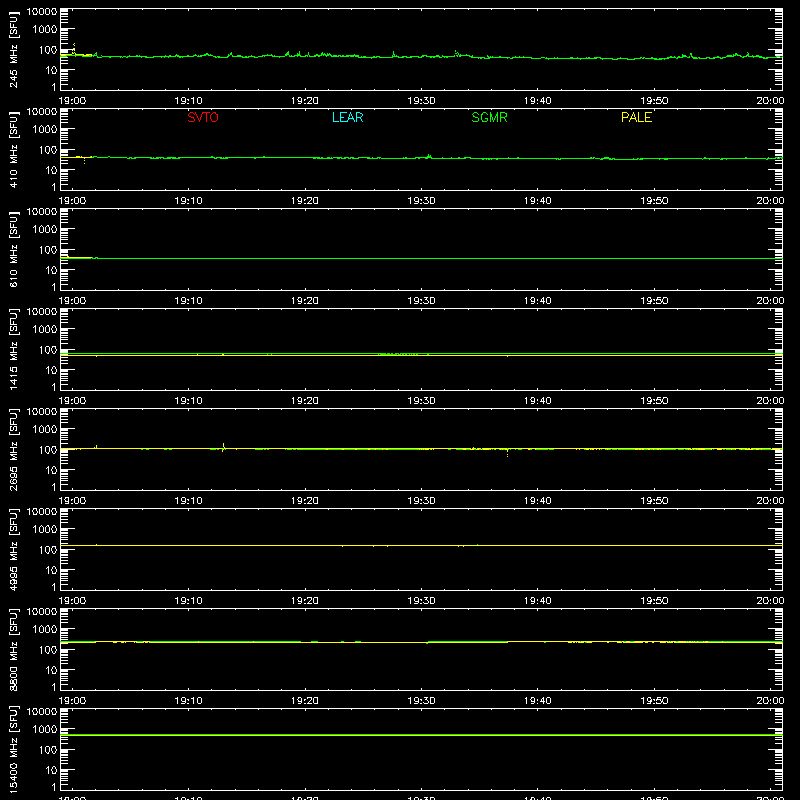Image resolution: width=800 pixels, height=800 pixels.
Task: Click the 19:30 time label below 2695 MHz plot
Action: click(x=421, y=501)
